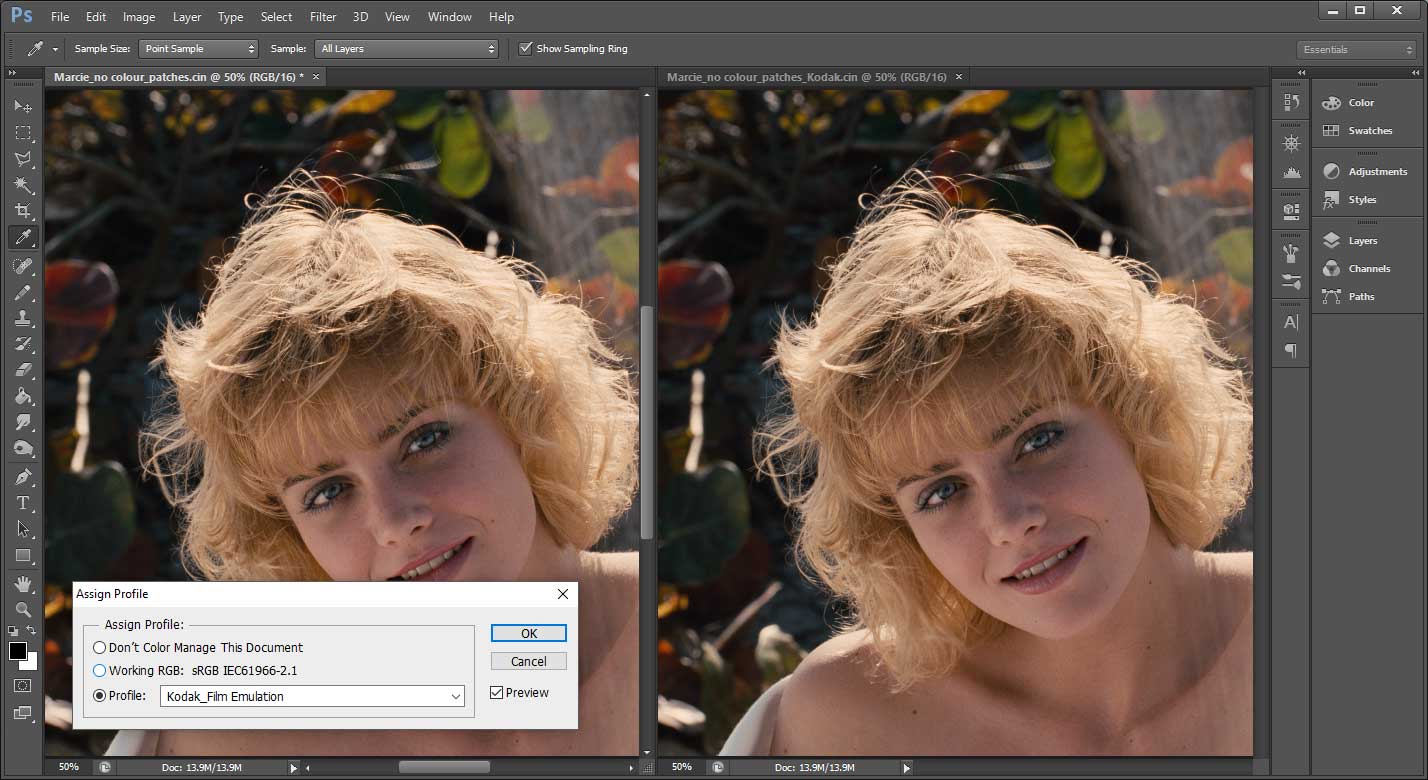Open the Character panel icon
Image resolution: width=1428 pixels, height=780 pixels.
1291,322
